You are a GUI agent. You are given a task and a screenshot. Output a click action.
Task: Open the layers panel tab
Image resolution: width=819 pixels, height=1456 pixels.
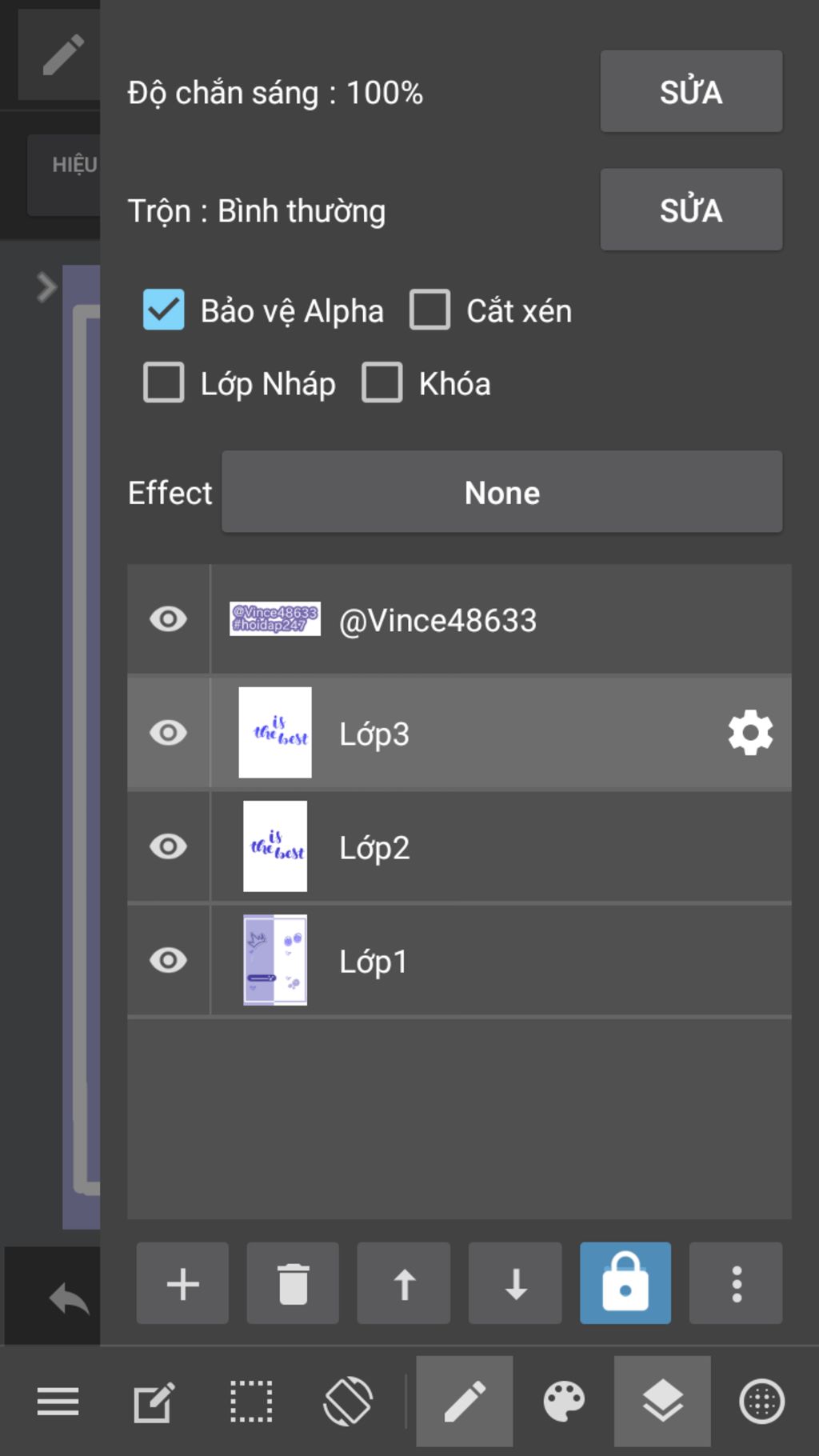pos(662,1402)
